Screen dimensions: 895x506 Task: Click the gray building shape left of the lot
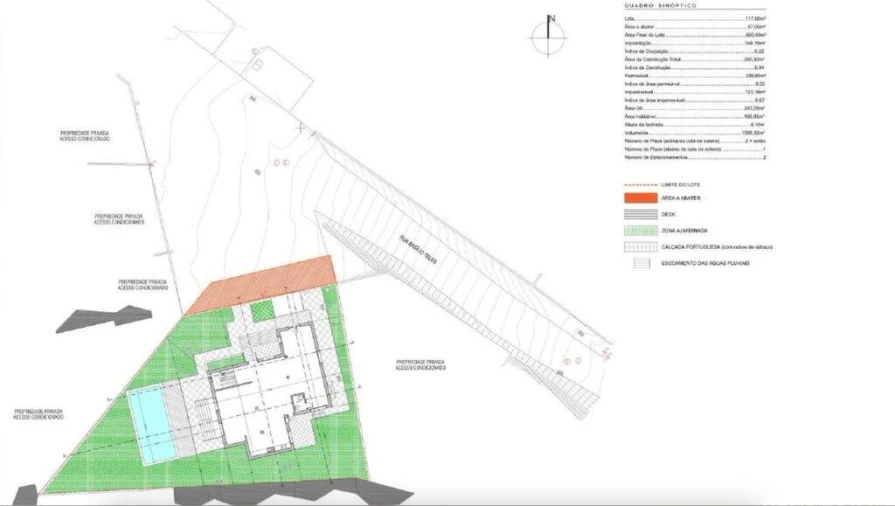point(104,319)
